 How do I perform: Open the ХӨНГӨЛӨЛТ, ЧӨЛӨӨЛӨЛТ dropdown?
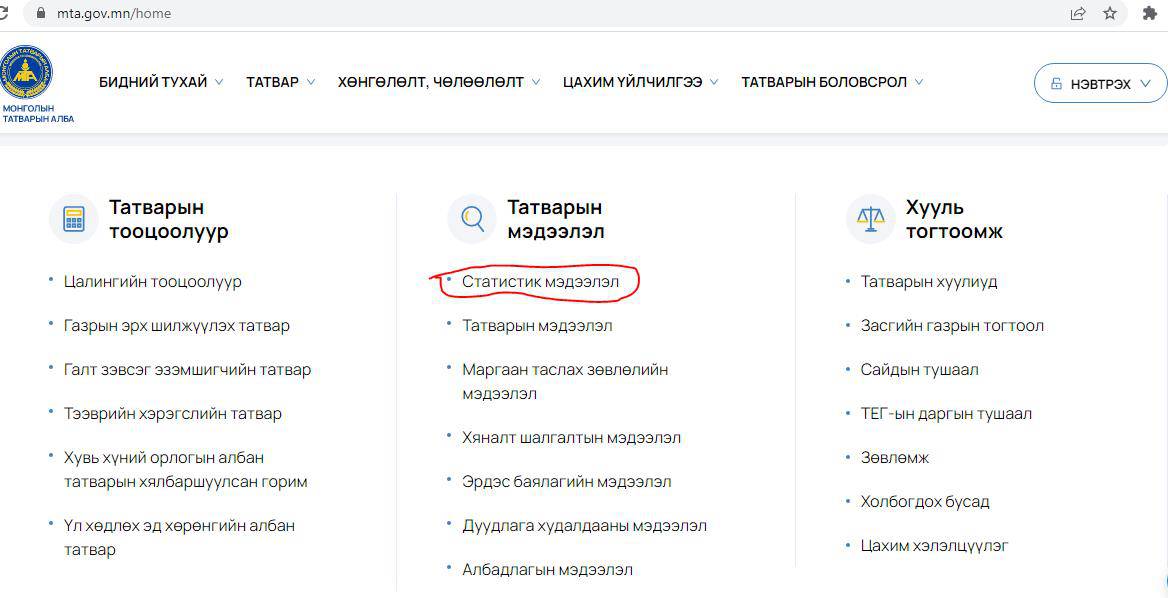[439, 82]
